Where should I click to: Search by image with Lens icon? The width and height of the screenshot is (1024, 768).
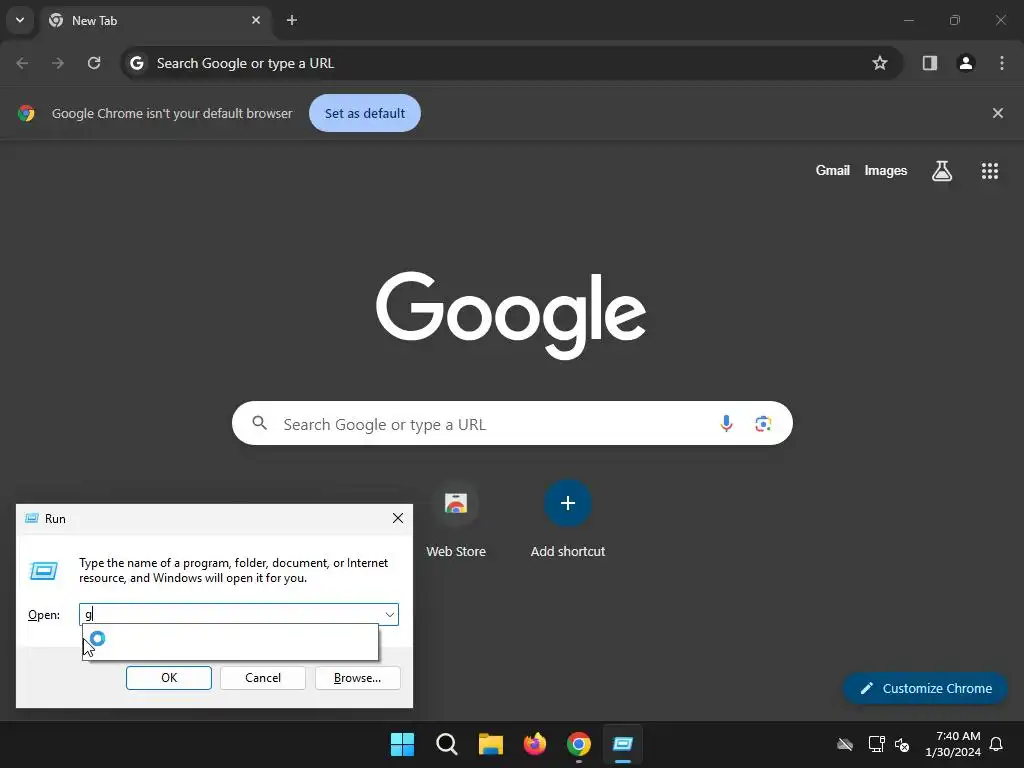[763, 424]
